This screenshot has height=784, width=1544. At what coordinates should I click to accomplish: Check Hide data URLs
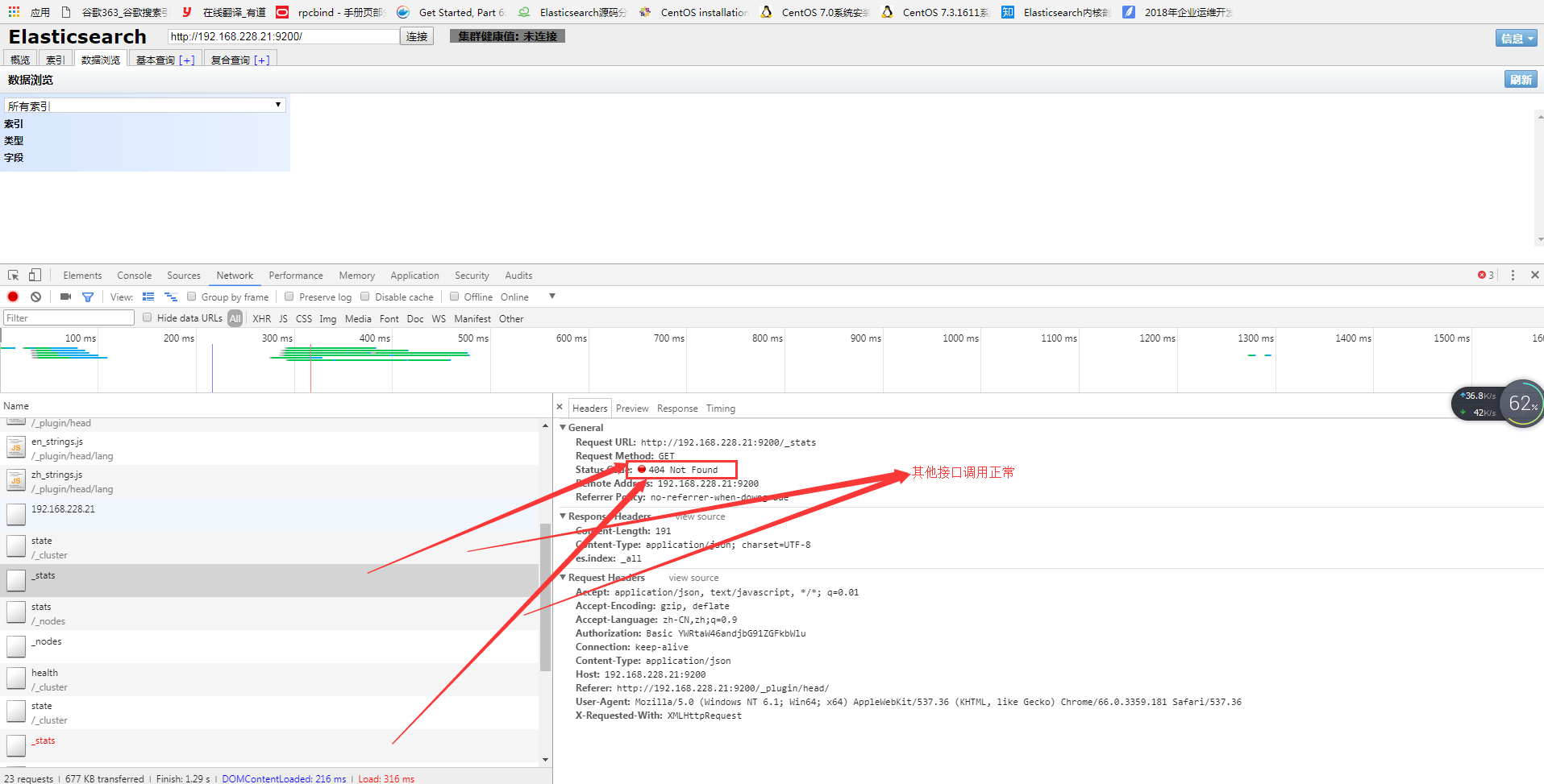(148, 317)
